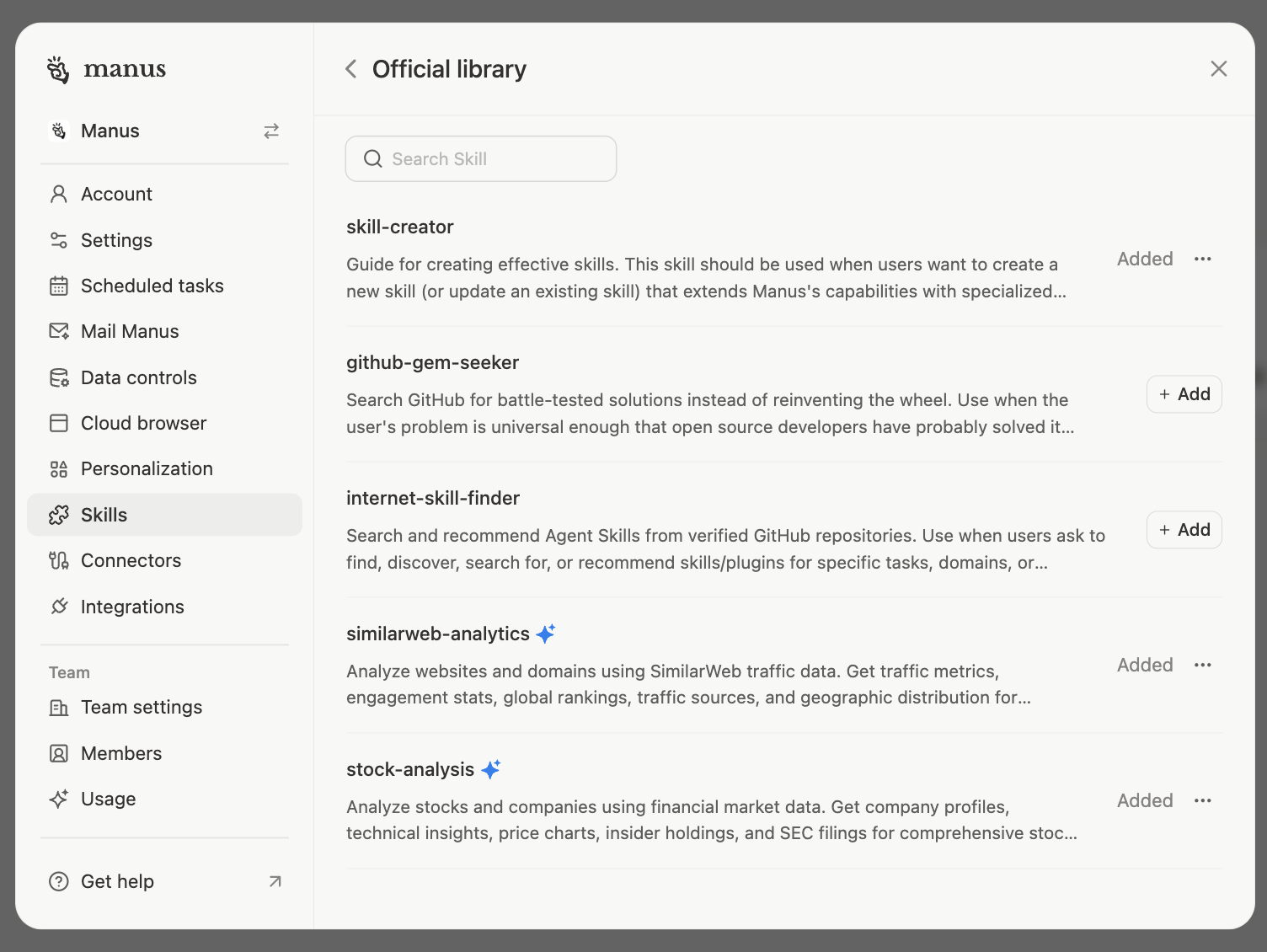This screenshot has height=952, width=1267.
Task: Open the Manus workspace switcher
Action: (x=164, y=131)
